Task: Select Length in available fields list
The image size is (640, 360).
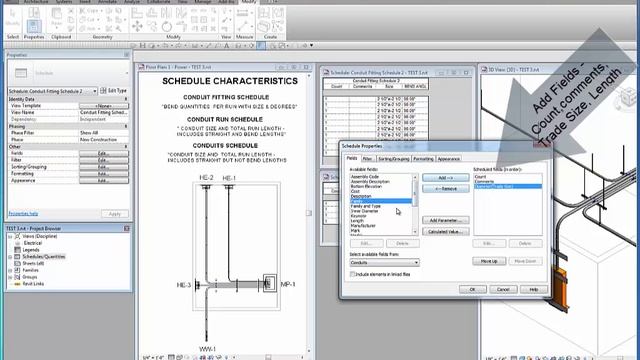Action: 357,221
